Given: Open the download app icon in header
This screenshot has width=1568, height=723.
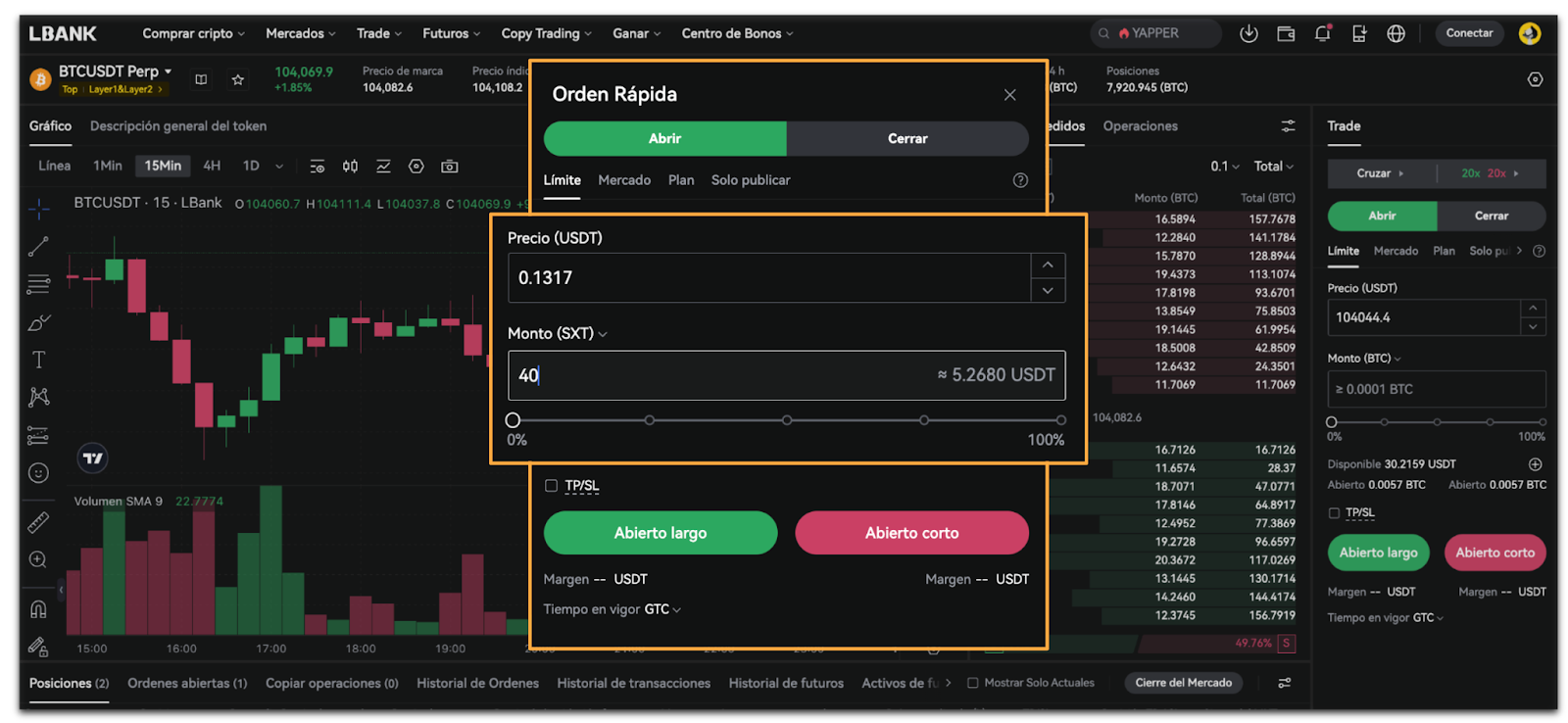Looking at the screenshot, I should [1249, 33].
